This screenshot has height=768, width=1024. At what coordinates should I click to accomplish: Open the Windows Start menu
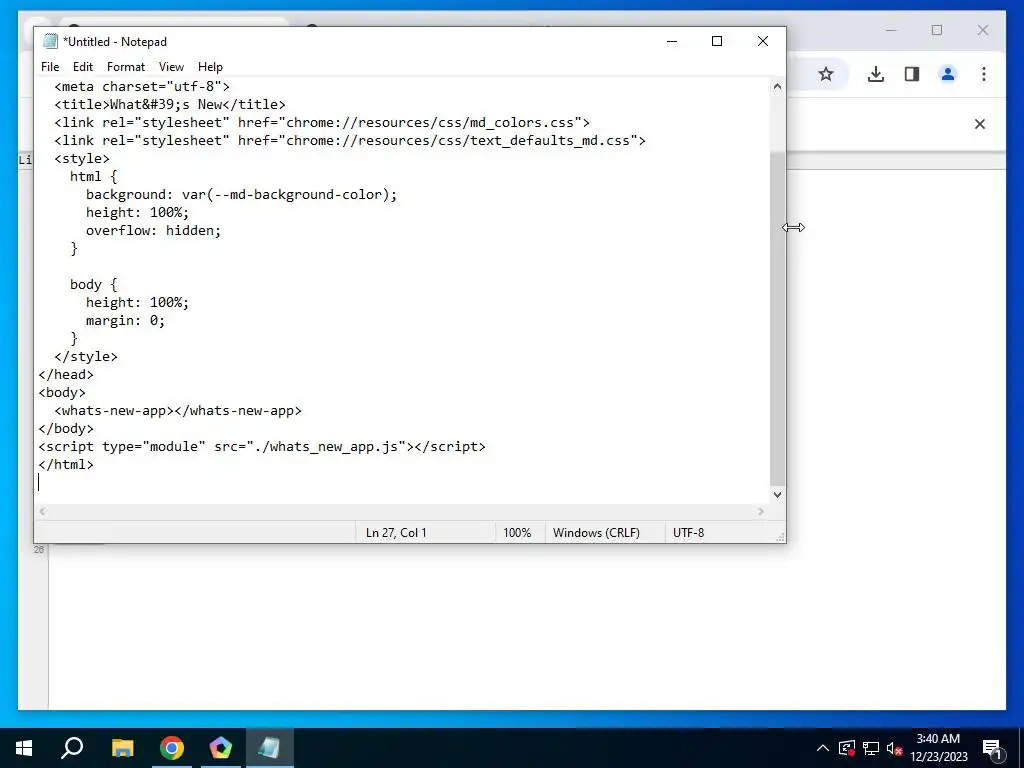click(24, 748)
